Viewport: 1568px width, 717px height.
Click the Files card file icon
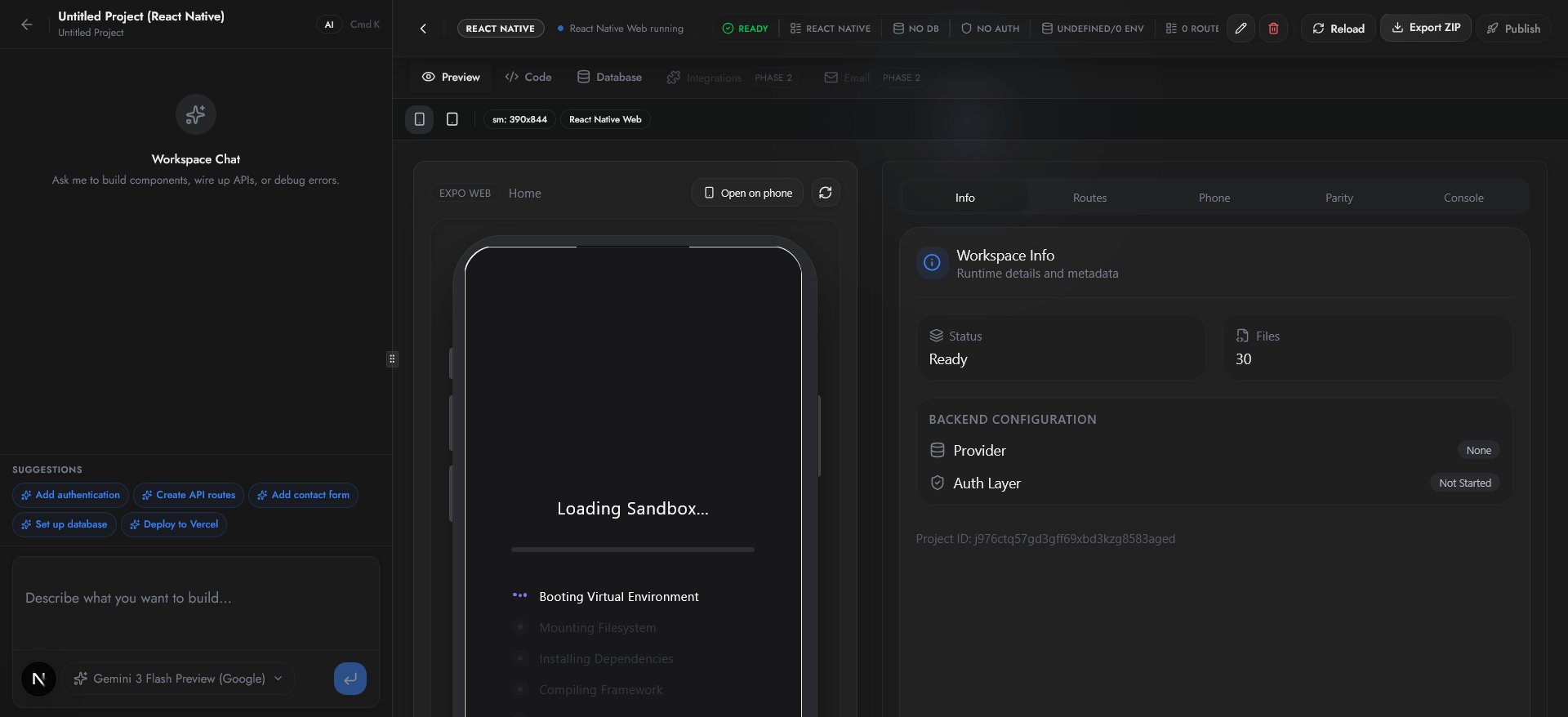[x=1242, y=336]
